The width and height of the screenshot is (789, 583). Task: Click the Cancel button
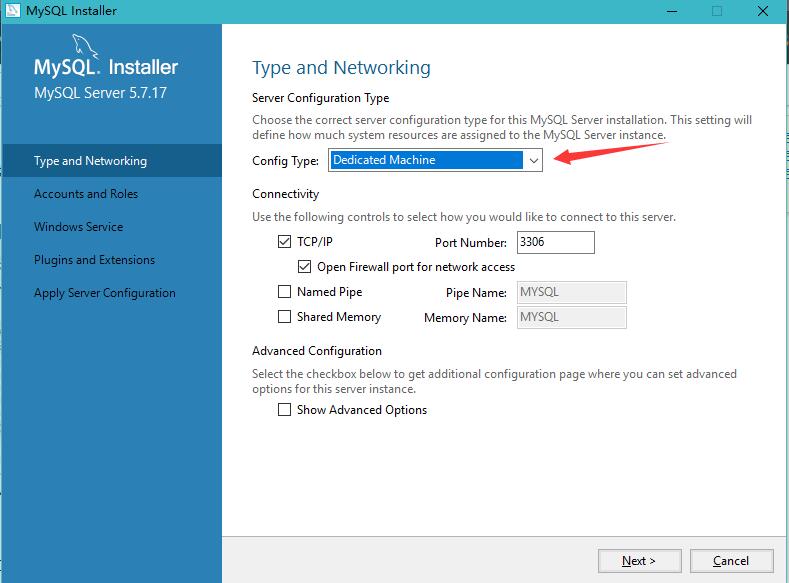pos(731,561)
